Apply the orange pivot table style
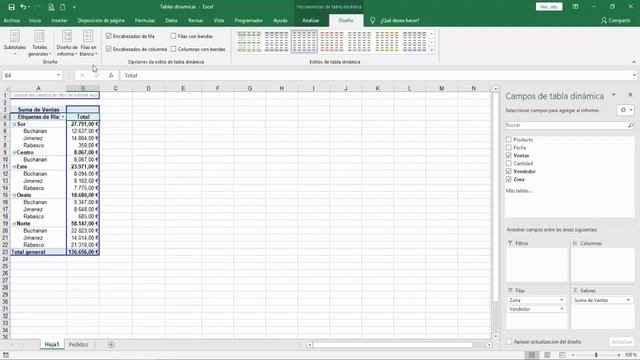The width and height of the screenshot is (640, 360). pyautogui.click(x=331, y=42)
